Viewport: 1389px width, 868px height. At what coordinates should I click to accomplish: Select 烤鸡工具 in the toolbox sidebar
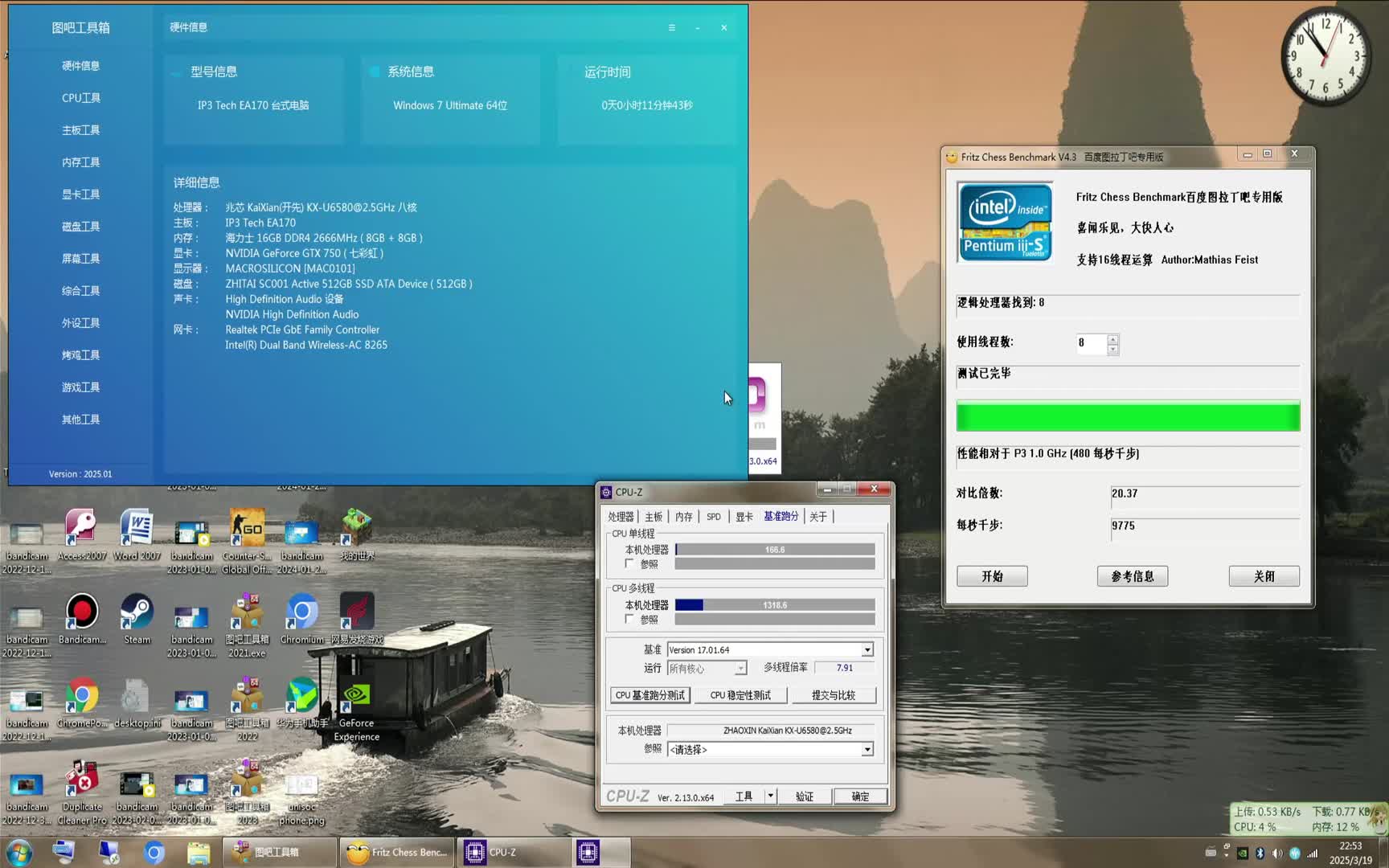(80, 354)
